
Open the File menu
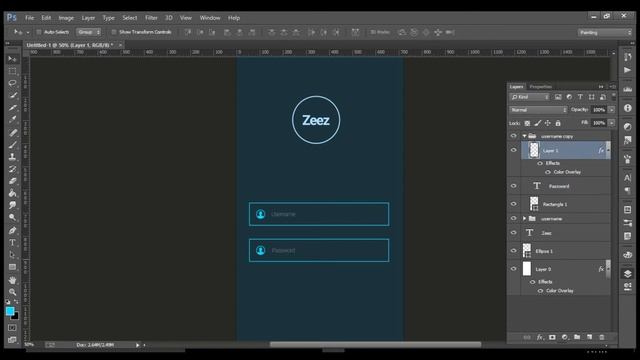click(x=29, y=18)
